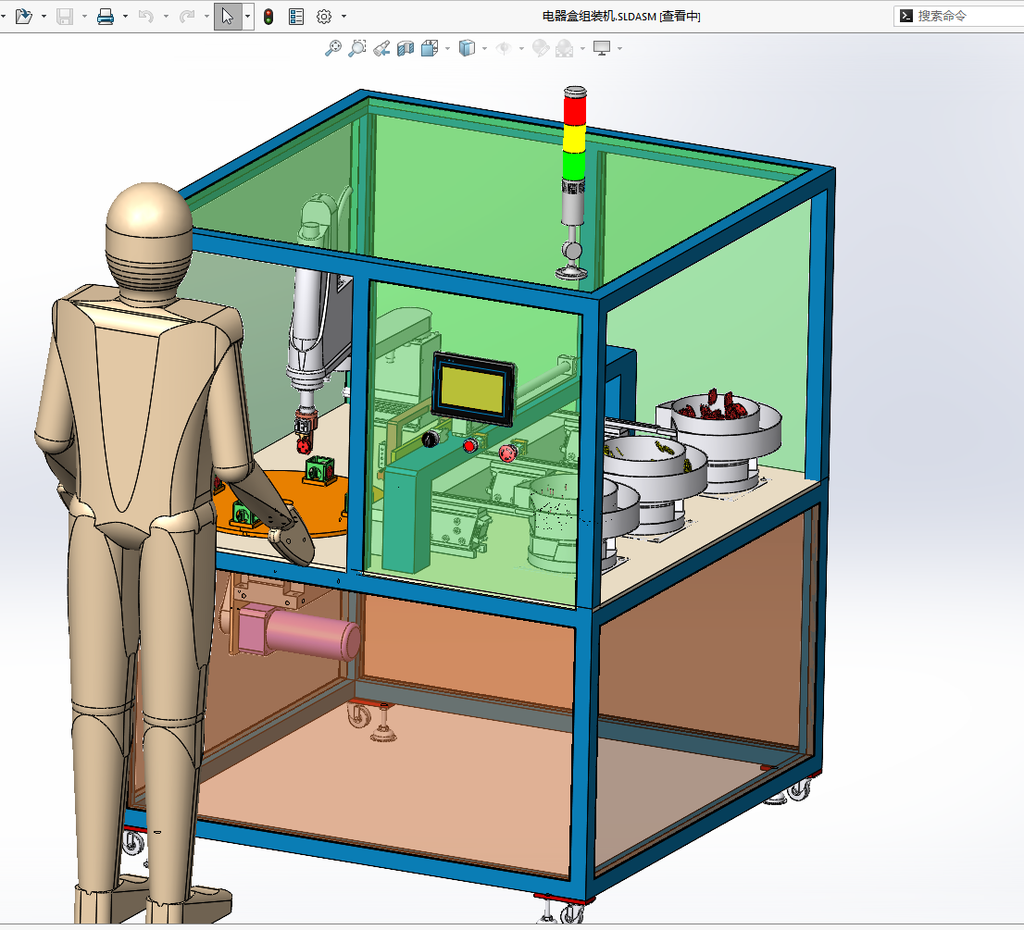Open the file properties list icon

[296, 16]
